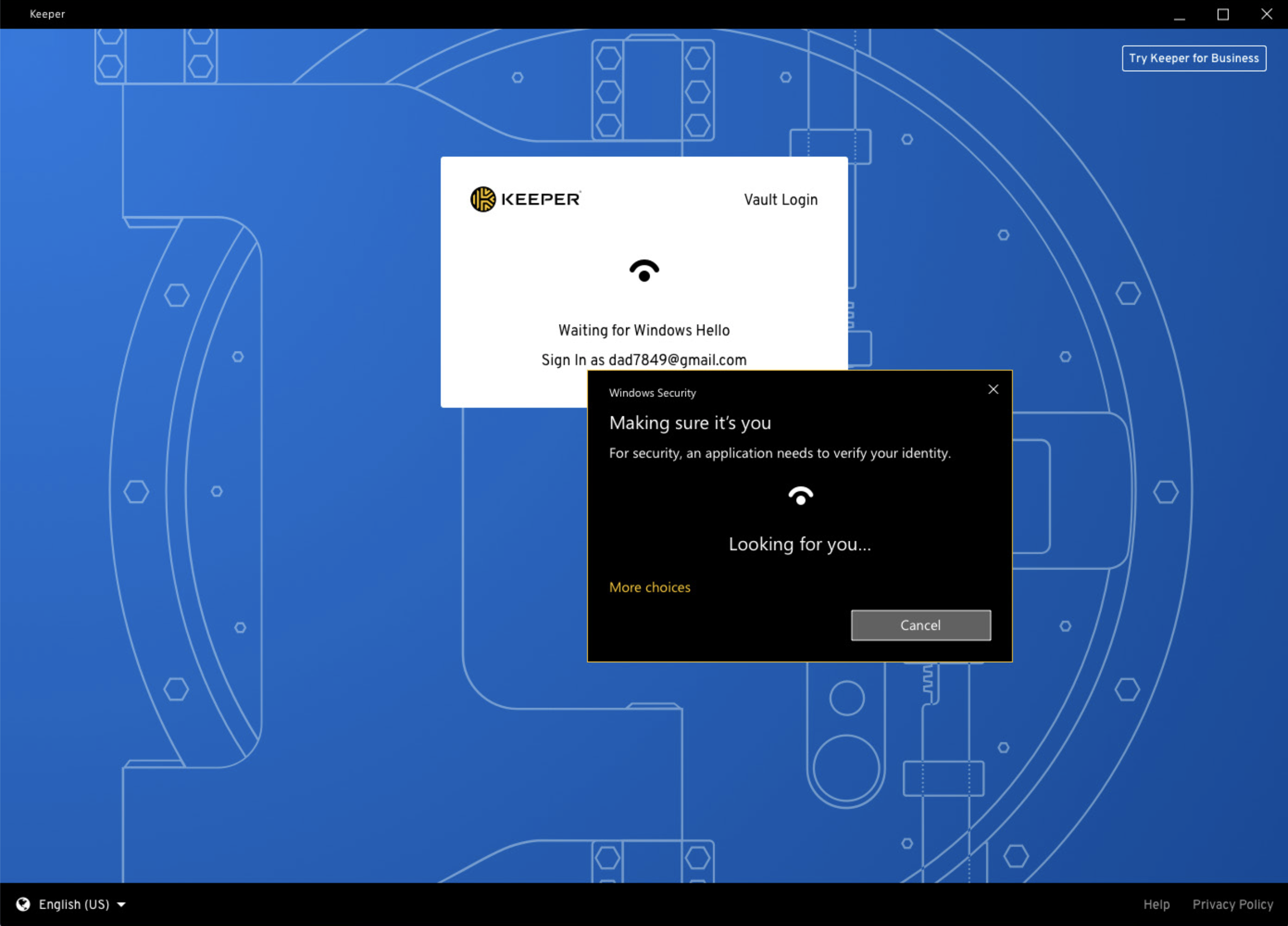Click Try Keeper for Business button
The width and height of the screenshot is (1288, 926).
point(1194,58)
